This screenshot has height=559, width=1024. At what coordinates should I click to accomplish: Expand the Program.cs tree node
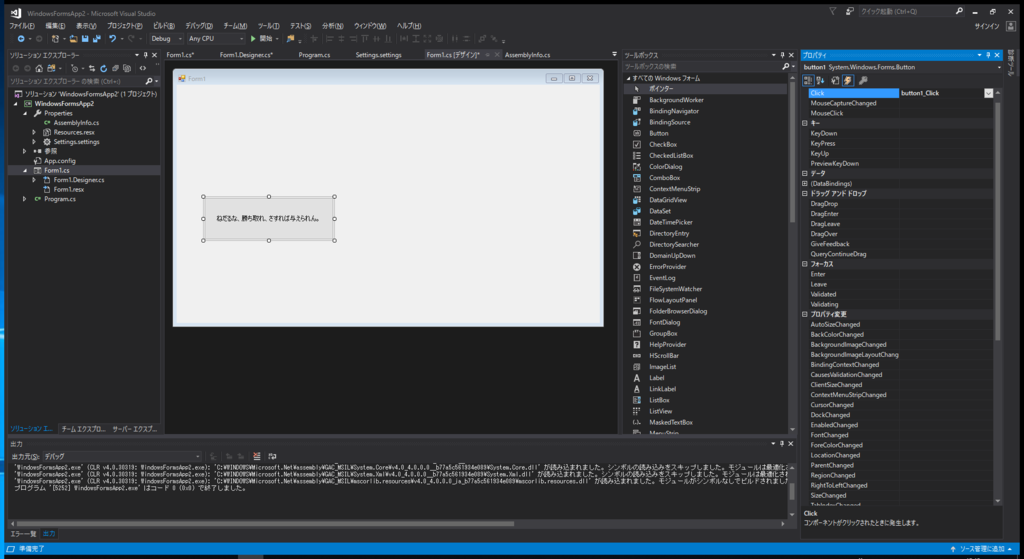tap(25, 199)
